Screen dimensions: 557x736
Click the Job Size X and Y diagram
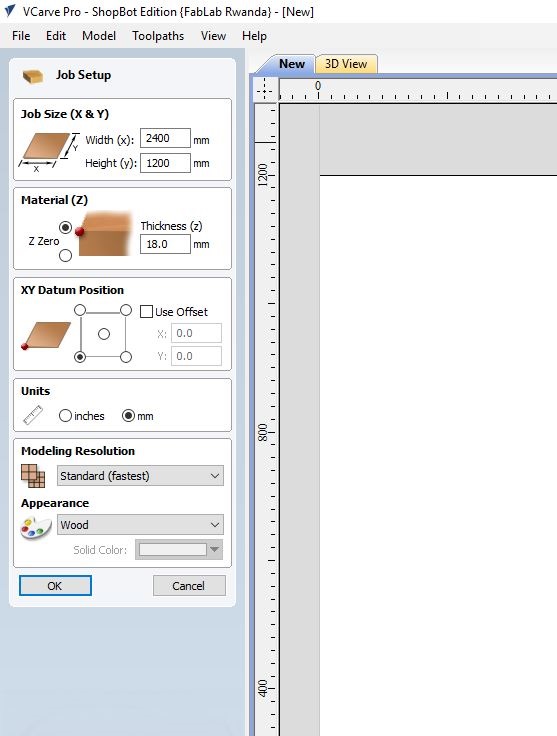click(48, 152)
